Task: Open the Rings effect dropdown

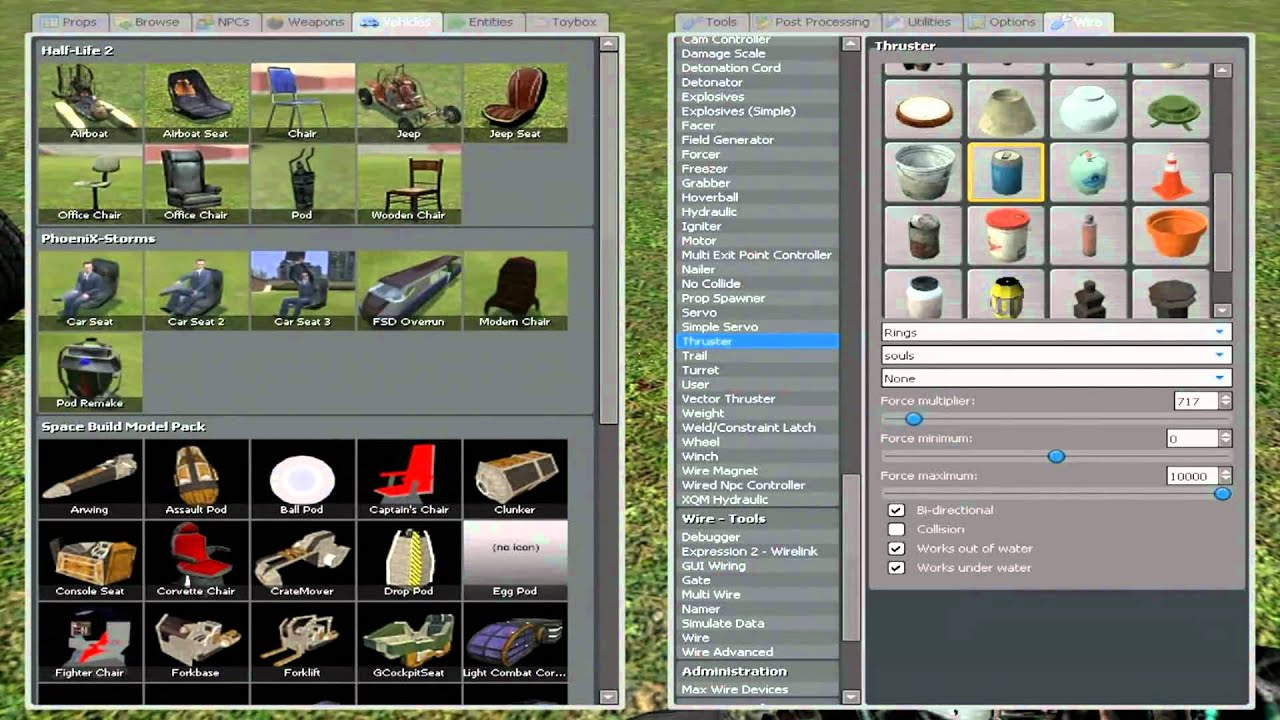Action: point(1056,332)
